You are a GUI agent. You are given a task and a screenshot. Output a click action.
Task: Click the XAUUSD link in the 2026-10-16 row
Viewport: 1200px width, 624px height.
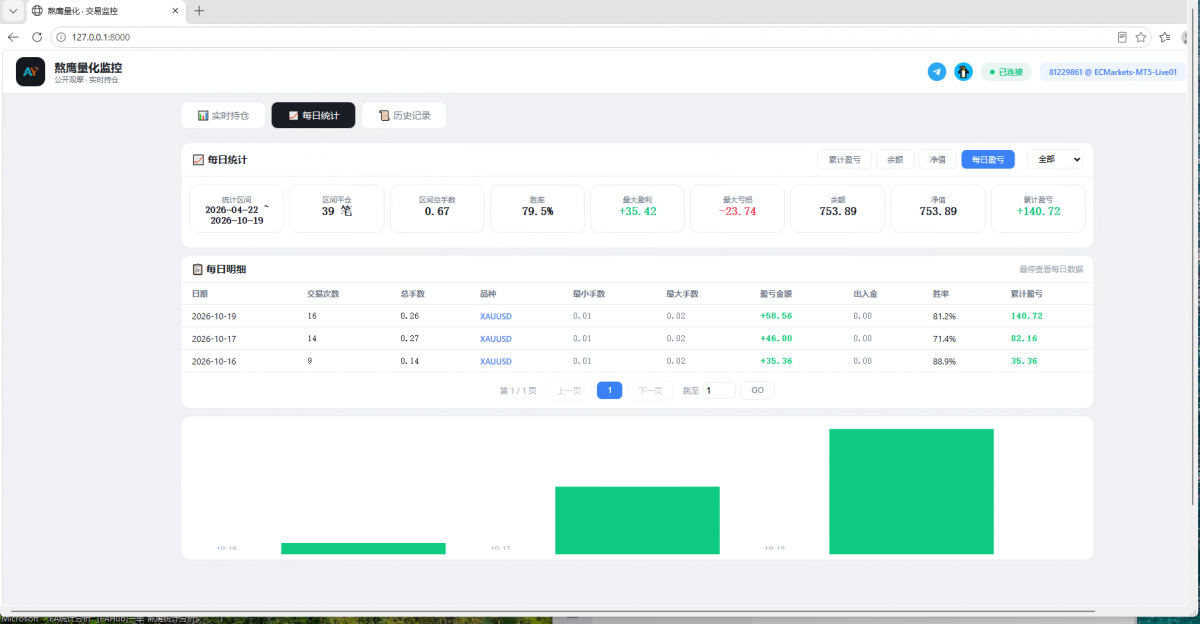(496, 362)
